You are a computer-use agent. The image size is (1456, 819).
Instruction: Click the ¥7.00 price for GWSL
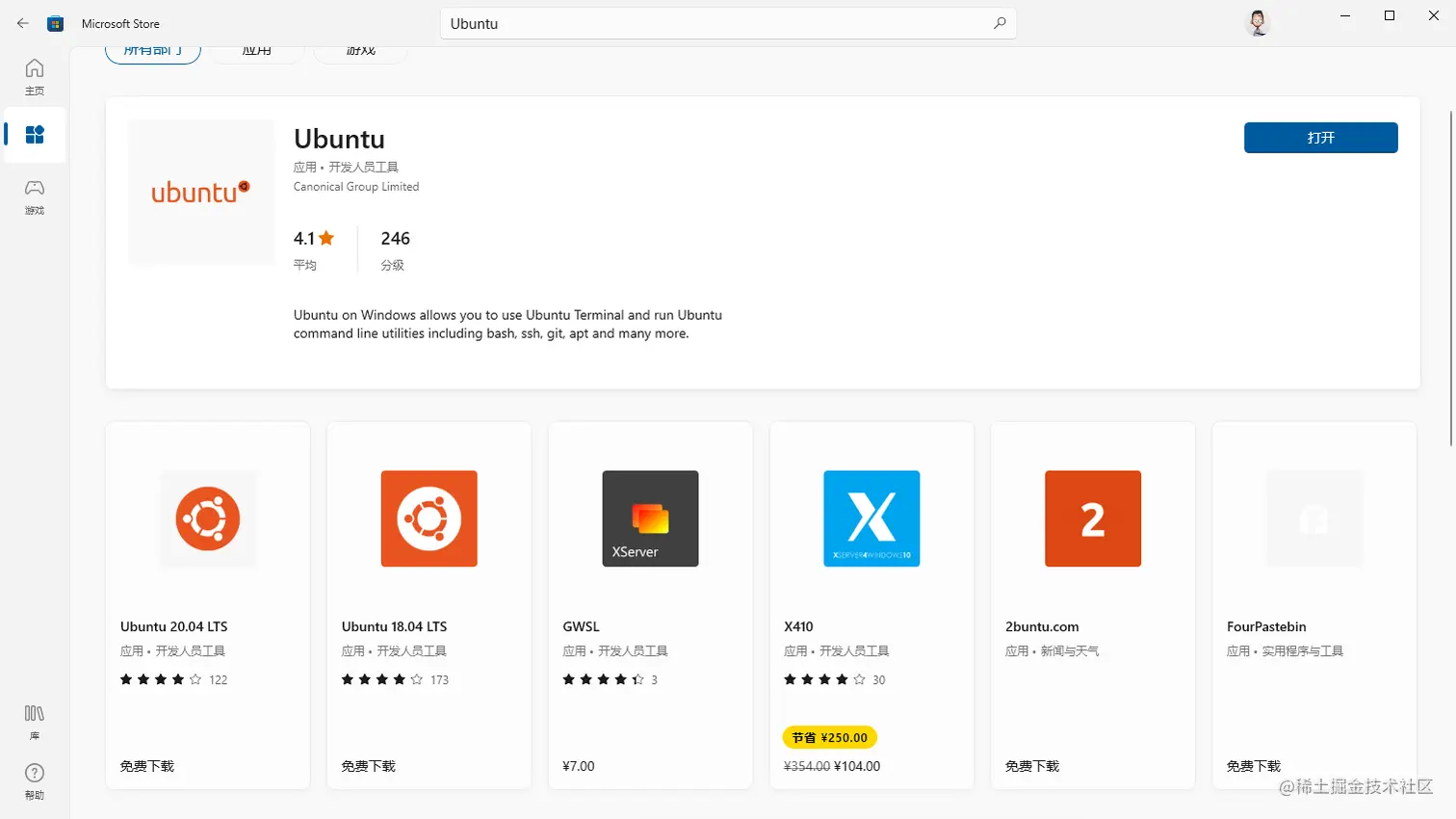pyautogui.click(x=579, y=766)
